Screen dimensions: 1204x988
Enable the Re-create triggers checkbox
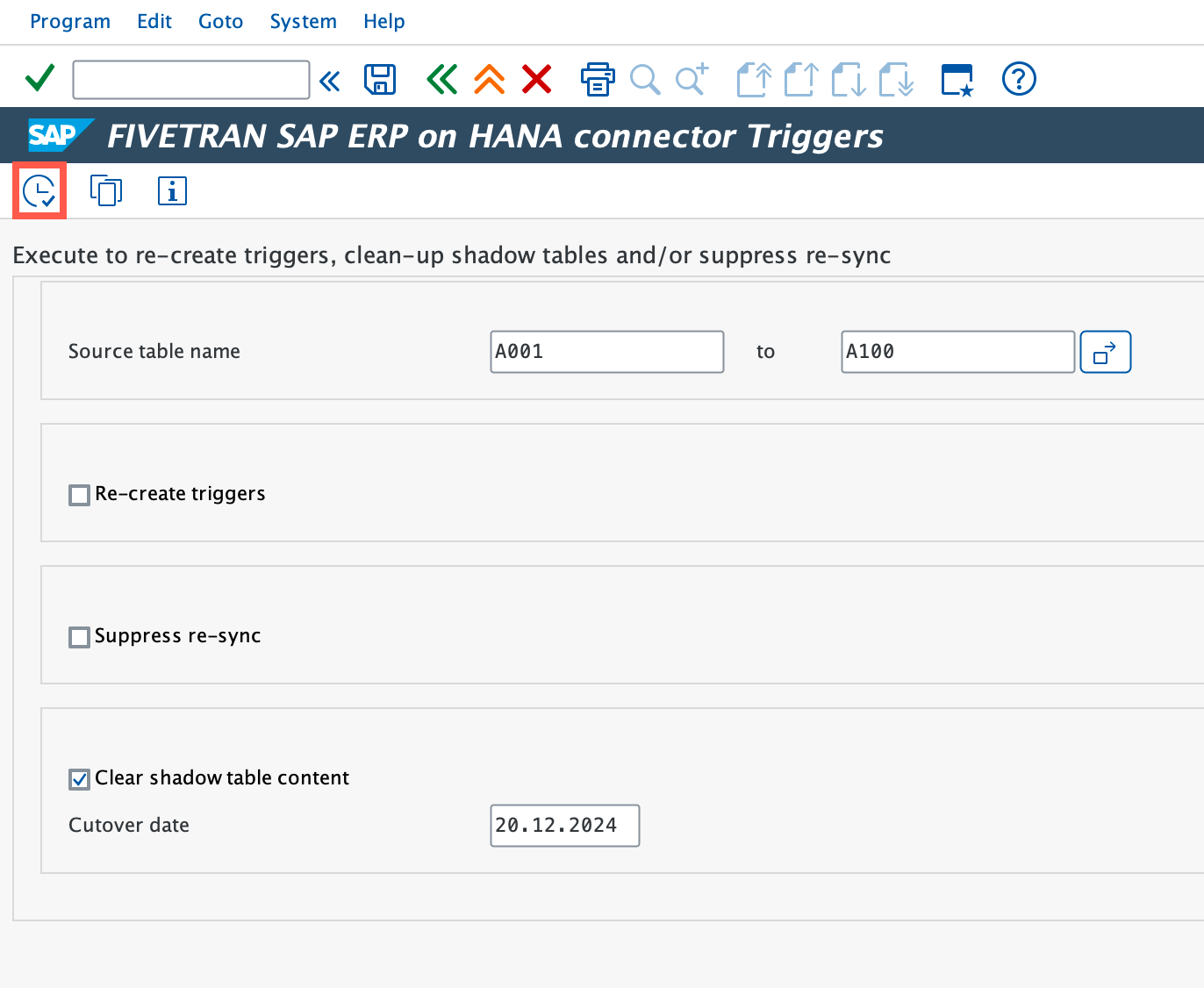(x=79, y=495)
